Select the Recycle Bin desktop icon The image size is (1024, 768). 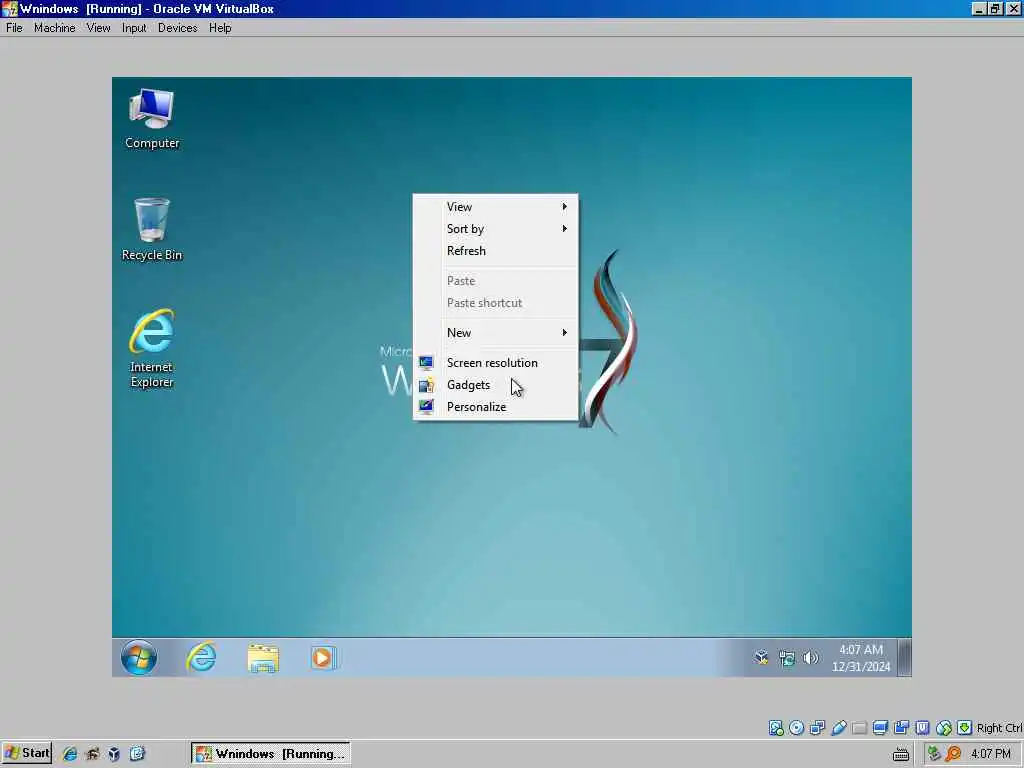coord(152,230)
